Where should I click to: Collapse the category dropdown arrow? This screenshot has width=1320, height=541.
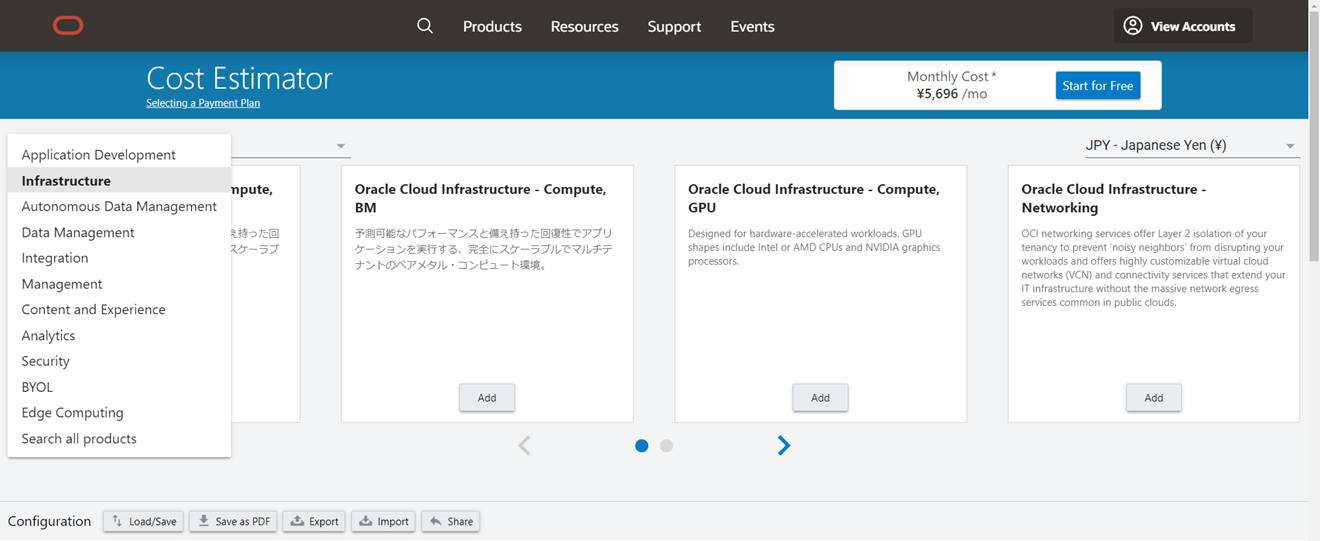click(341, 147)
